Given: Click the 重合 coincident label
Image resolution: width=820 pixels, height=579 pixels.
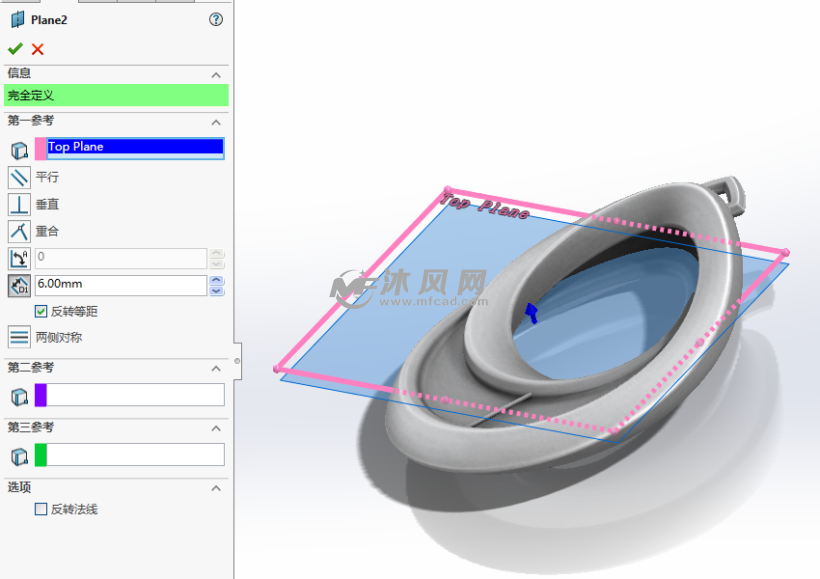Looking at the screenshot, I should [47, 231].
